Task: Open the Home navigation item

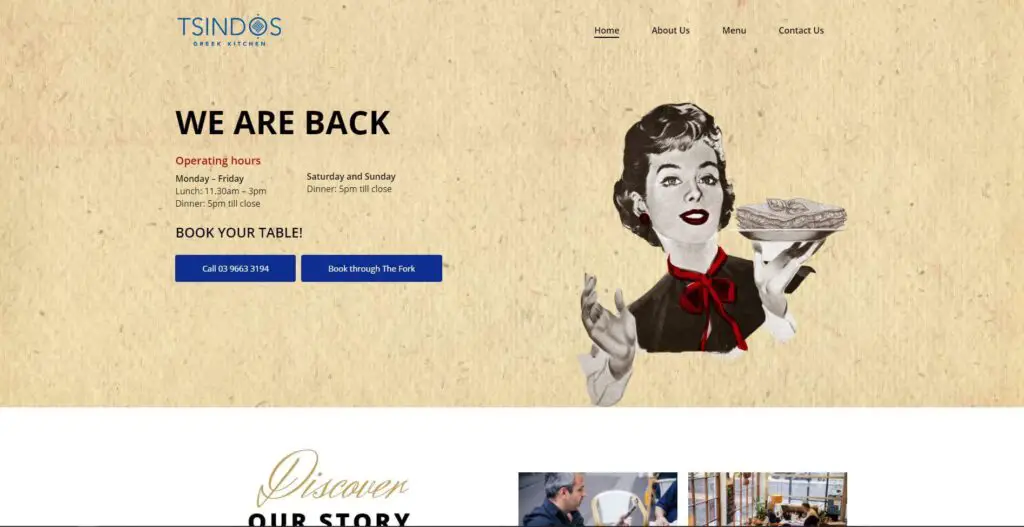Action: click(x=606, y=30)
